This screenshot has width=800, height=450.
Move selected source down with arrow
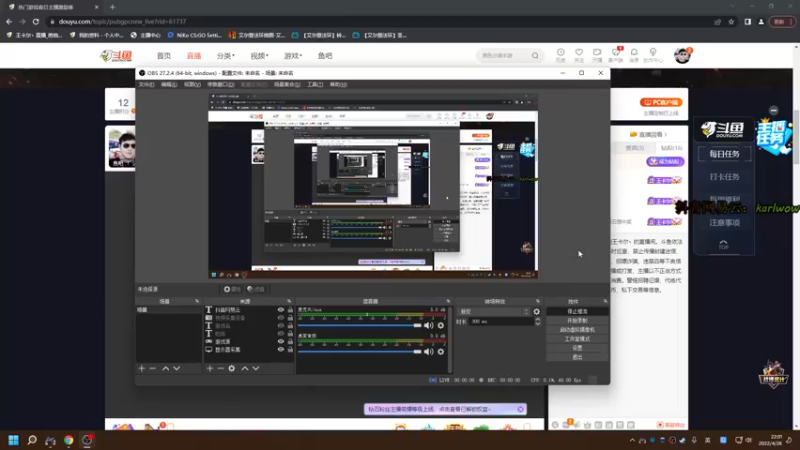256,368
